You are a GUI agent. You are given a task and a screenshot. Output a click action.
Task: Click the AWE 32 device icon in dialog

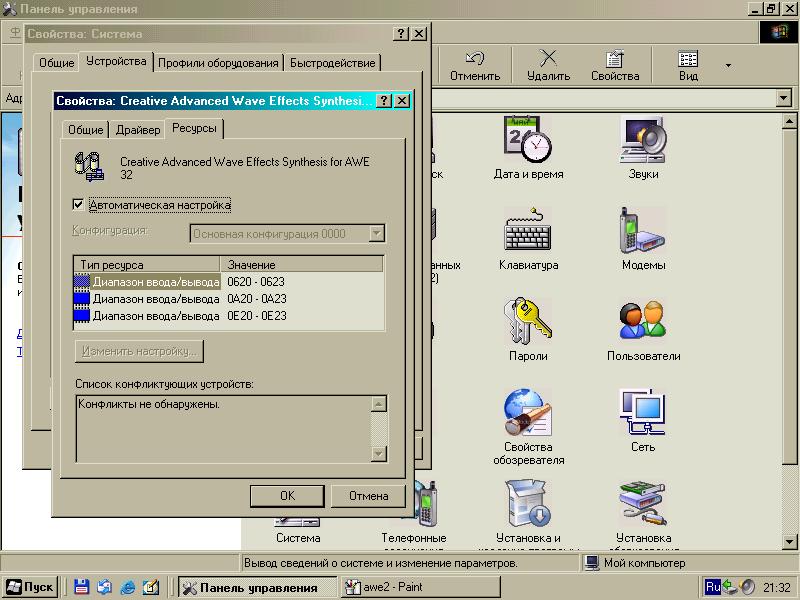89,167
